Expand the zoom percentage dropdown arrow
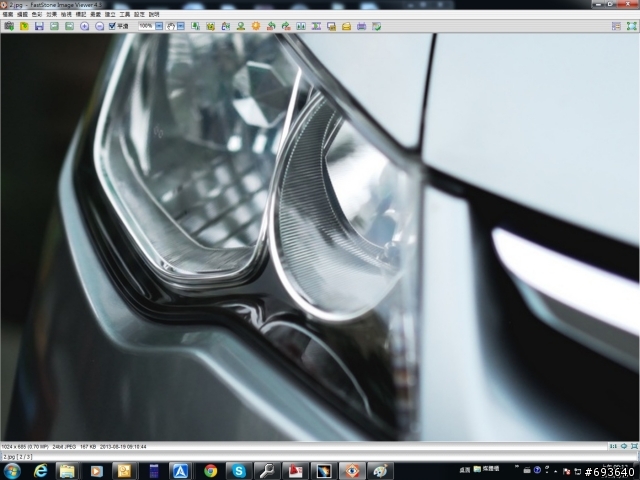This screenshot has height=480, width=640. 159,25
